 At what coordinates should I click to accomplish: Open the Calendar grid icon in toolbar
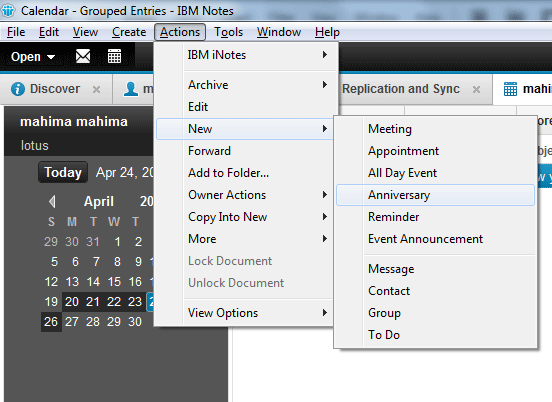click(x=114, y=56)
